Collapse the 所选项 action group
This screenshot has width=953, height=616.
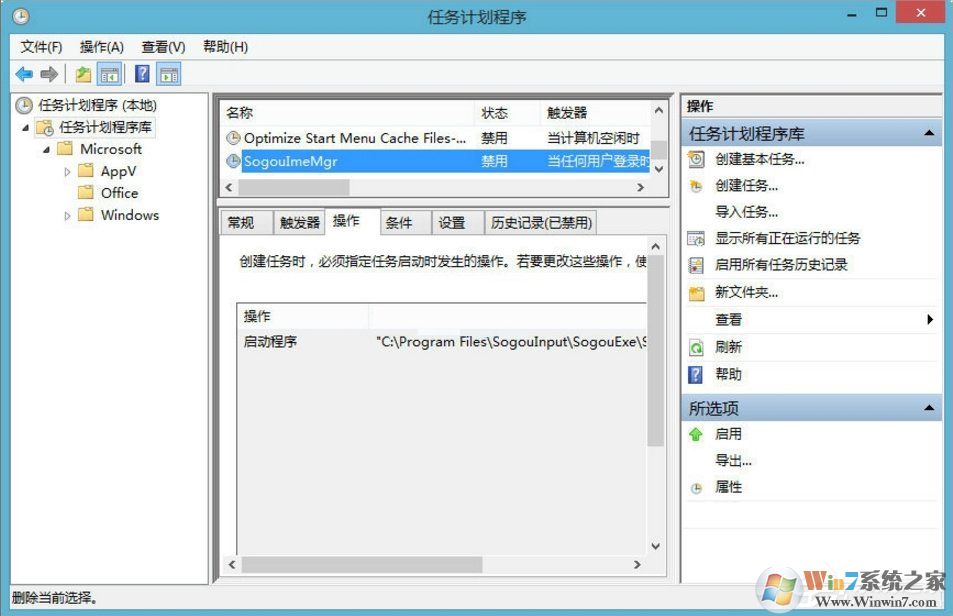click(x=928, y=407)
